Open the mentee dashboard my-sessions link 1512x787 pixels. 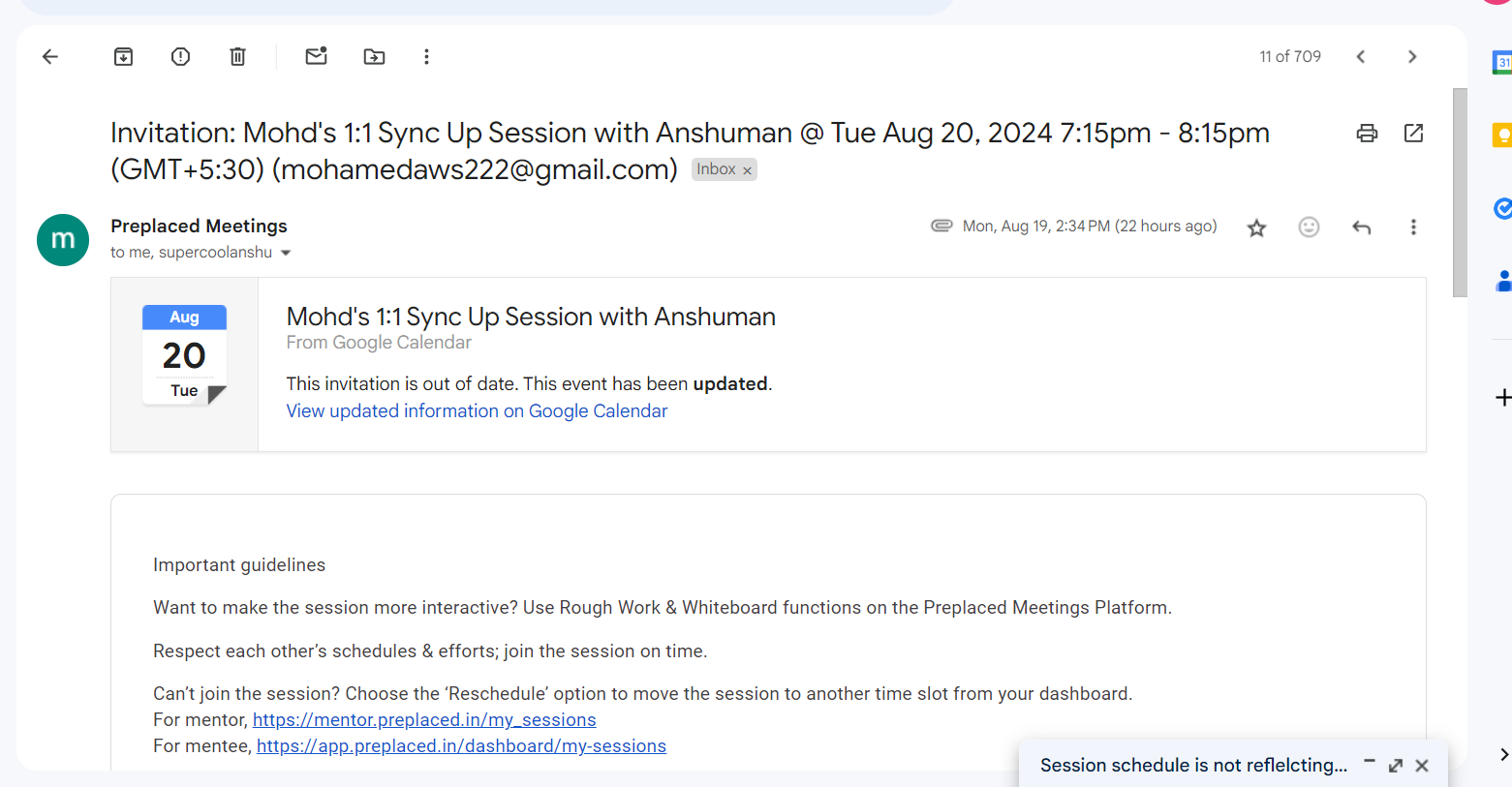(x=461, y=746)
